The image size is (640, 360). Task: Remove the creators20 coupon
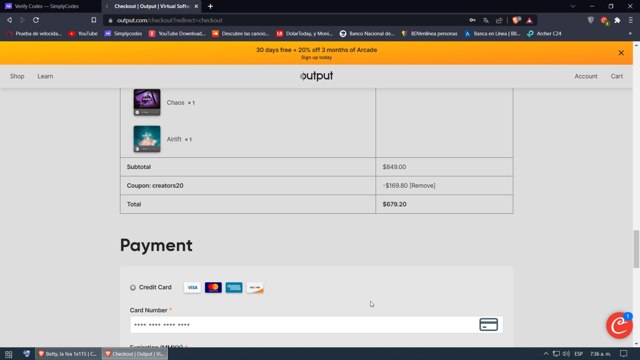click(422, 186)
